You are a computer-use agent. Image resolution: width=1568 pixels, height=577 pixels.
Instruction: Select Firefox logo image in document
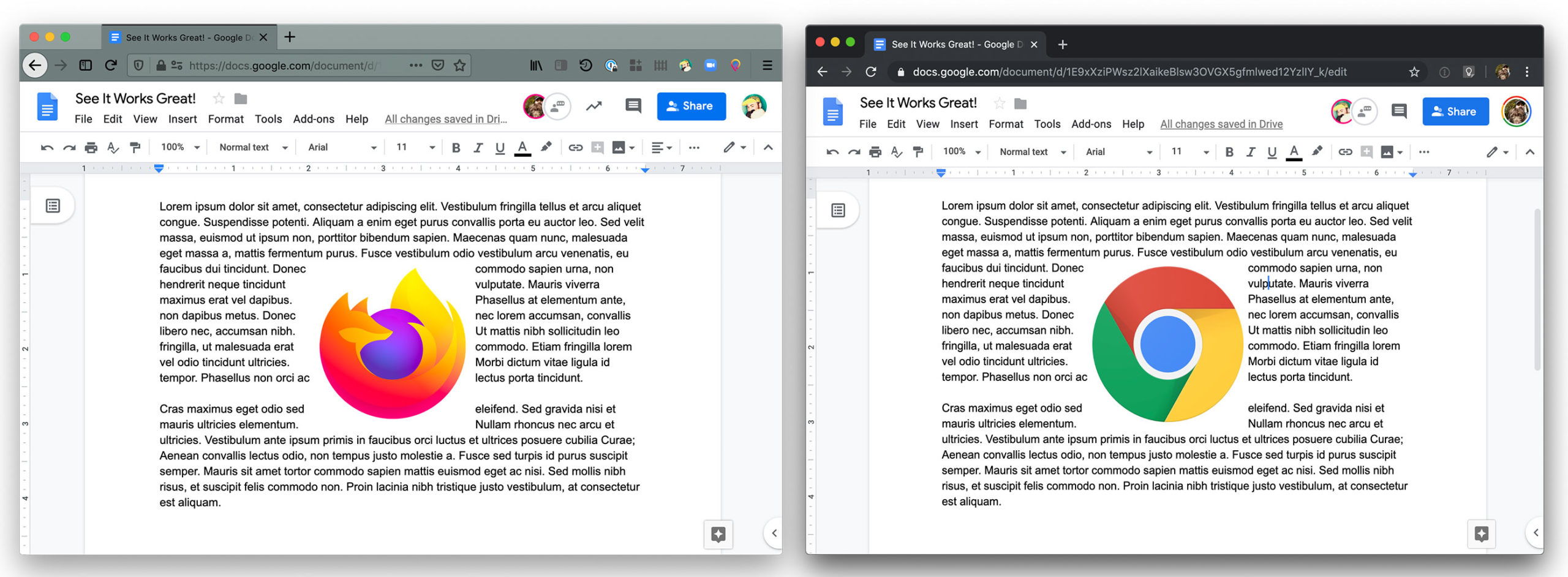pyautogui.click(x=392, y=344)
